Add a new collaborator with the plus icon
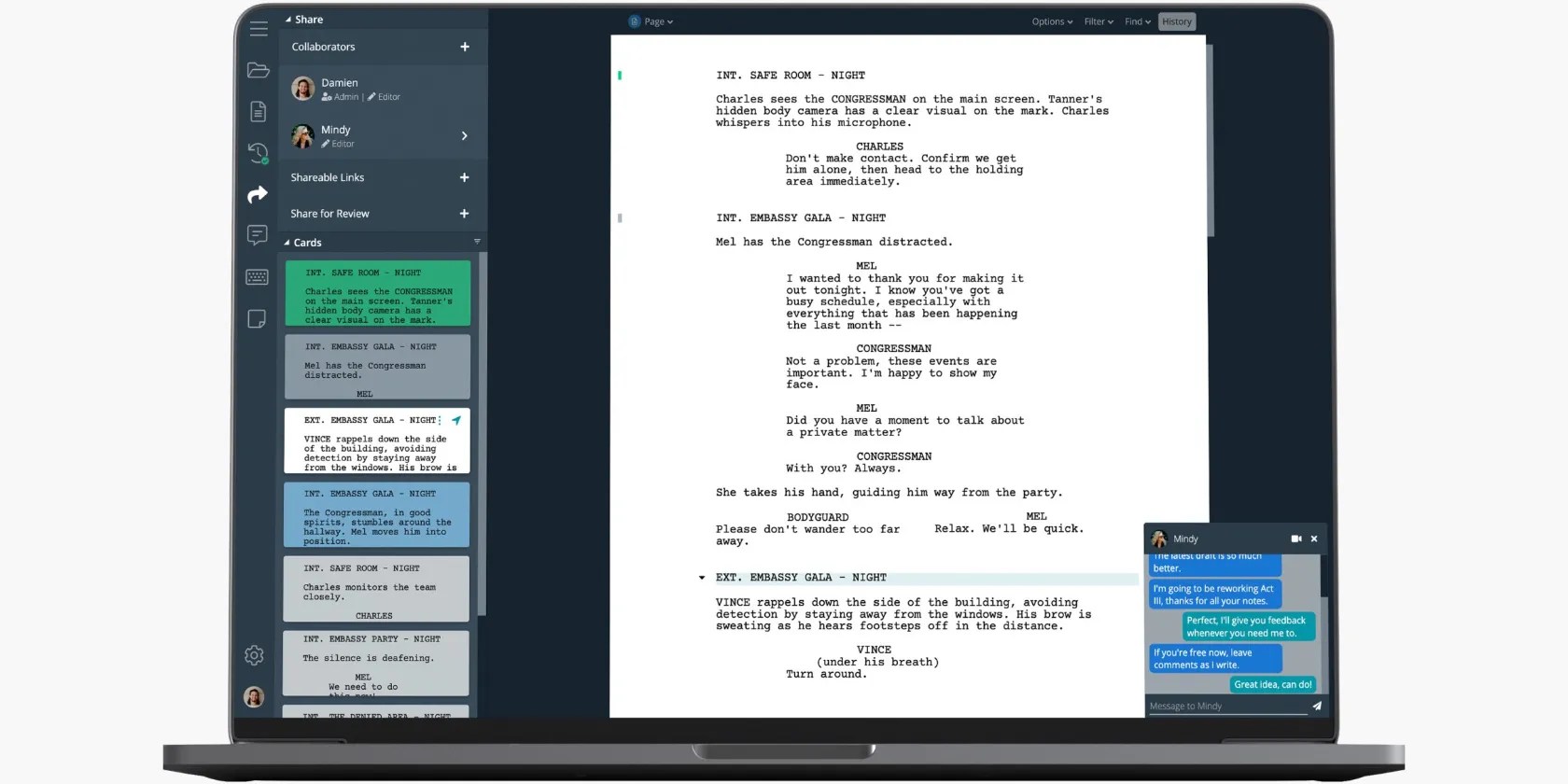This screenshot has width=1568, height=784. 465,47
